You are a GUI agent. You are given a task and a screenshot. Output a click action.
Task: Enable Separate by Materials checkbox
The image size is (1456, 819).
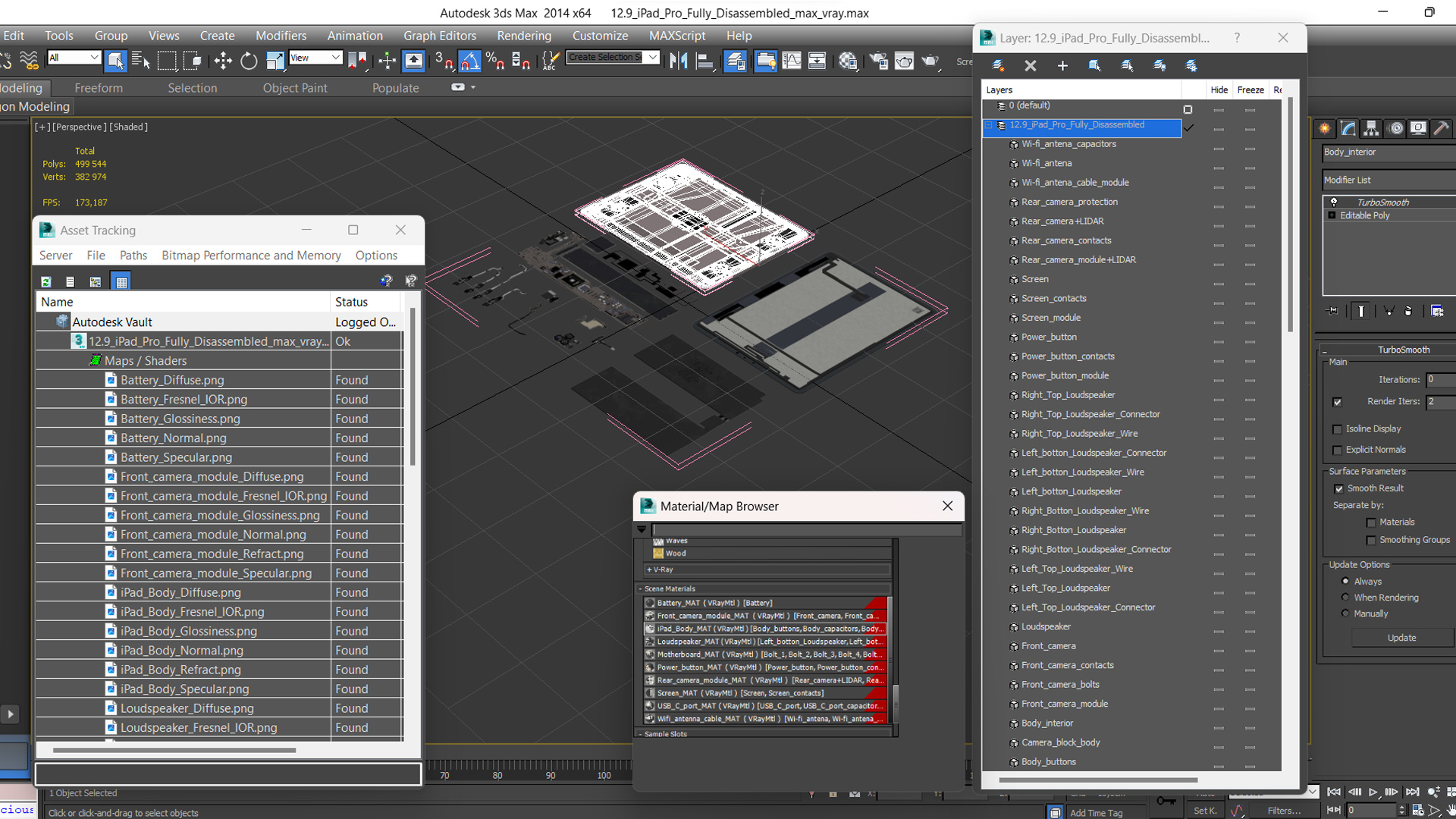(x=1370, y=522)
